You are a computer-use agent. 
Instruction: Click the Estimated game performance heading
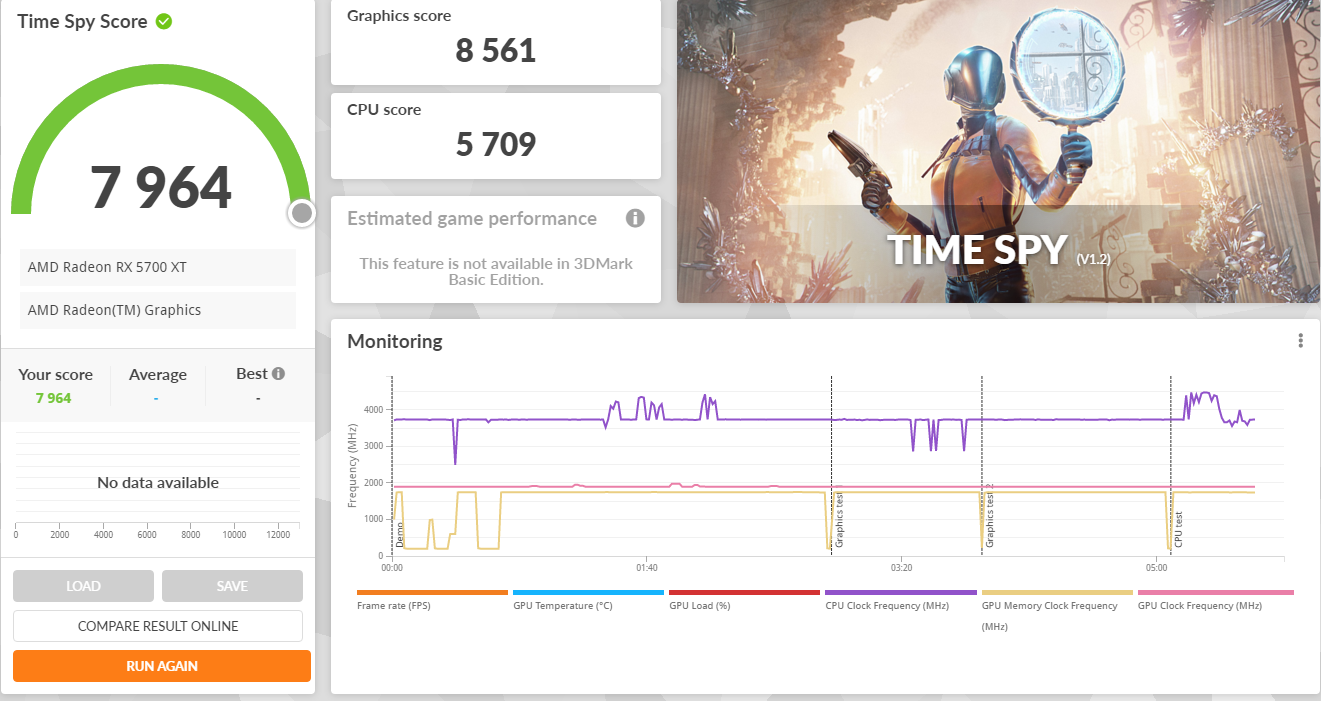(472, 218)
